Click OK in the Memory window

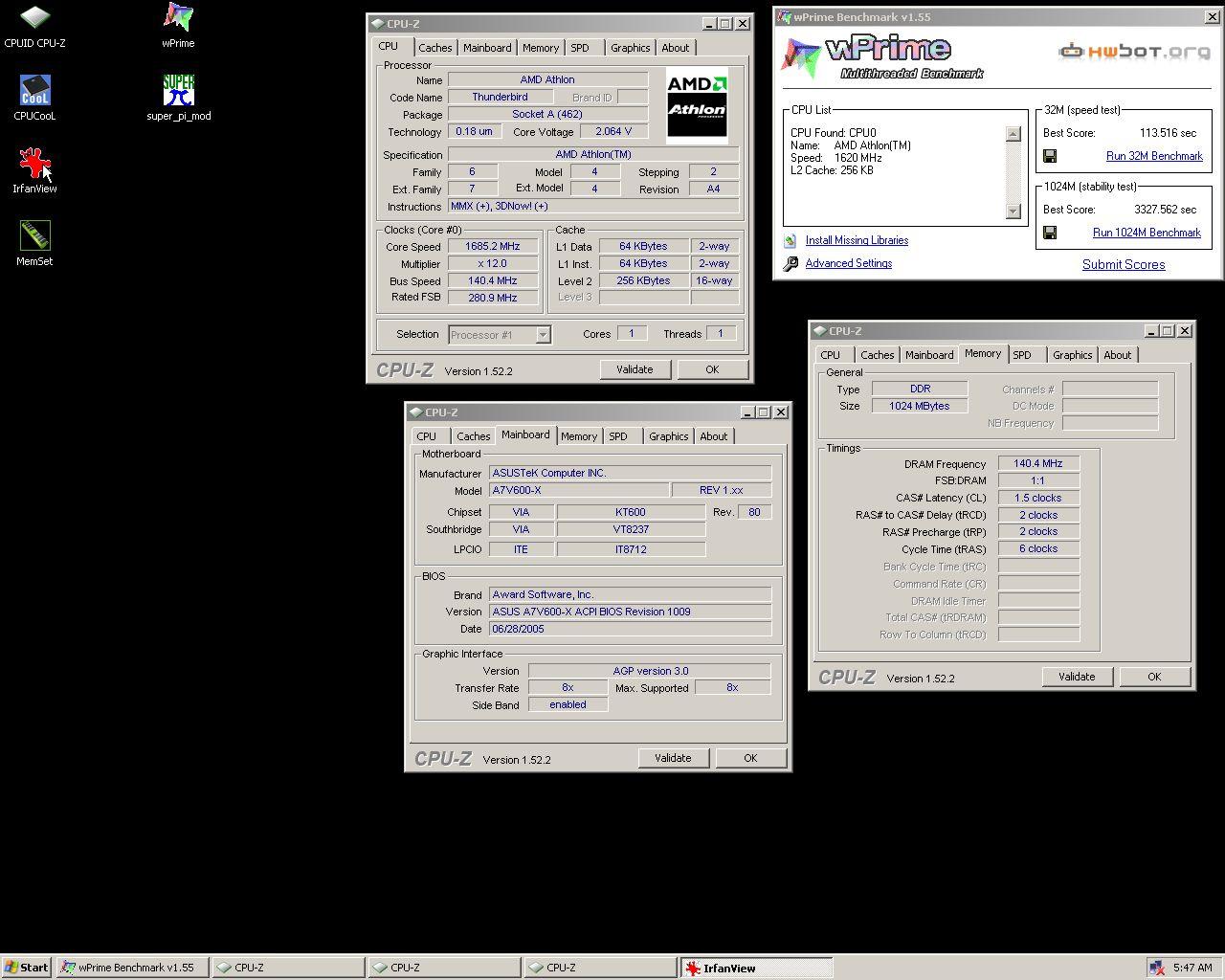coord(1154,677)
